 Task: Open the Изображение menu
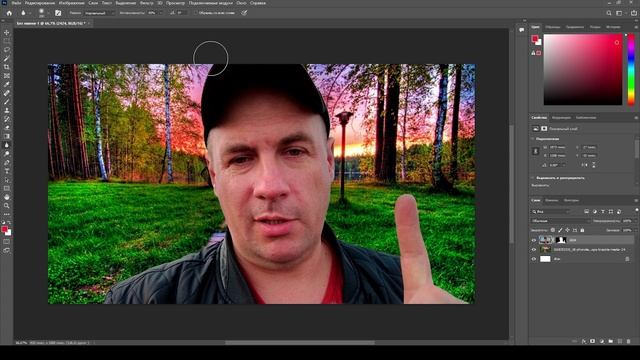pos(71,3)
